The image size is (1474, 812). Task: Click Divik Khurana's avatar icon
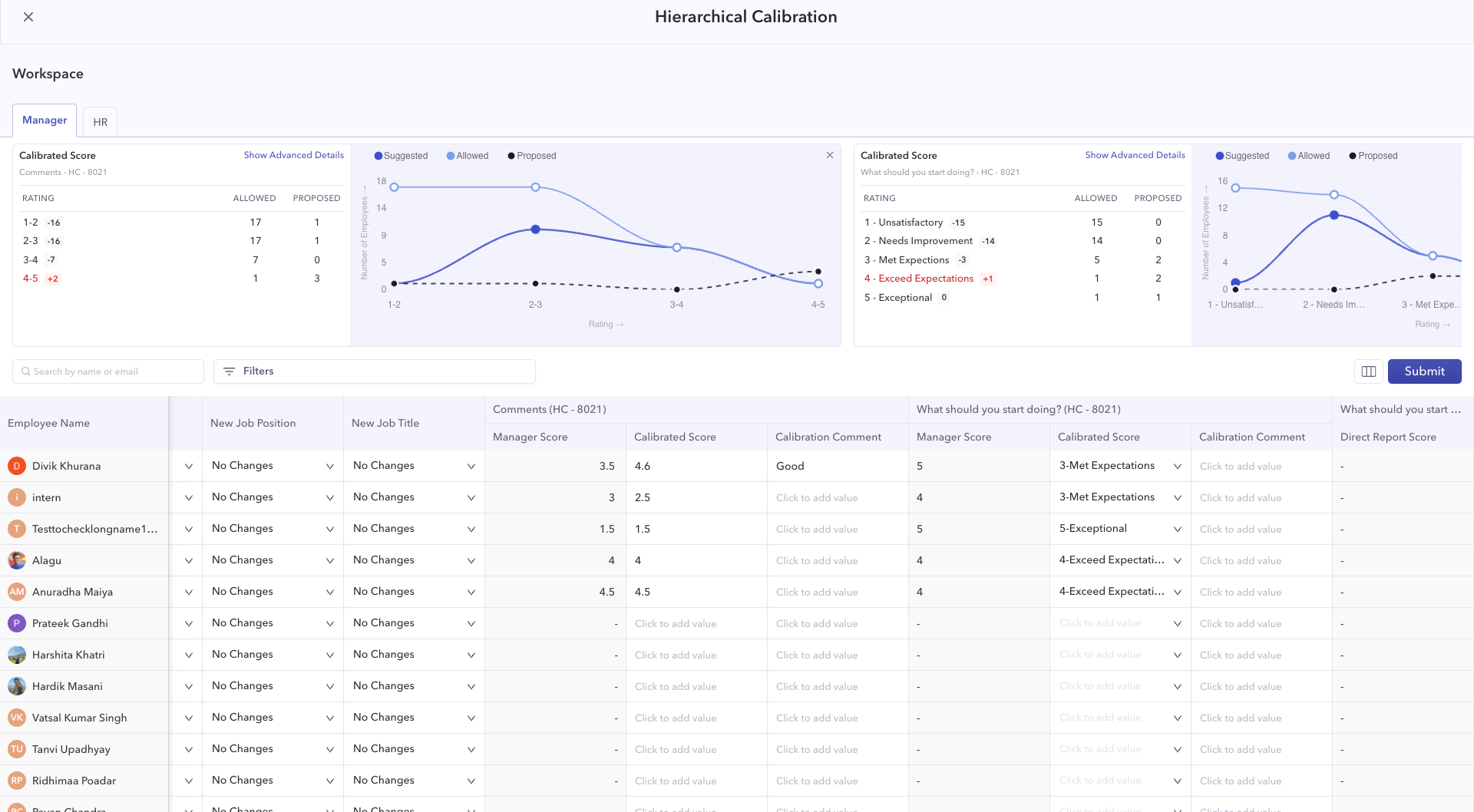coord(17,466)
